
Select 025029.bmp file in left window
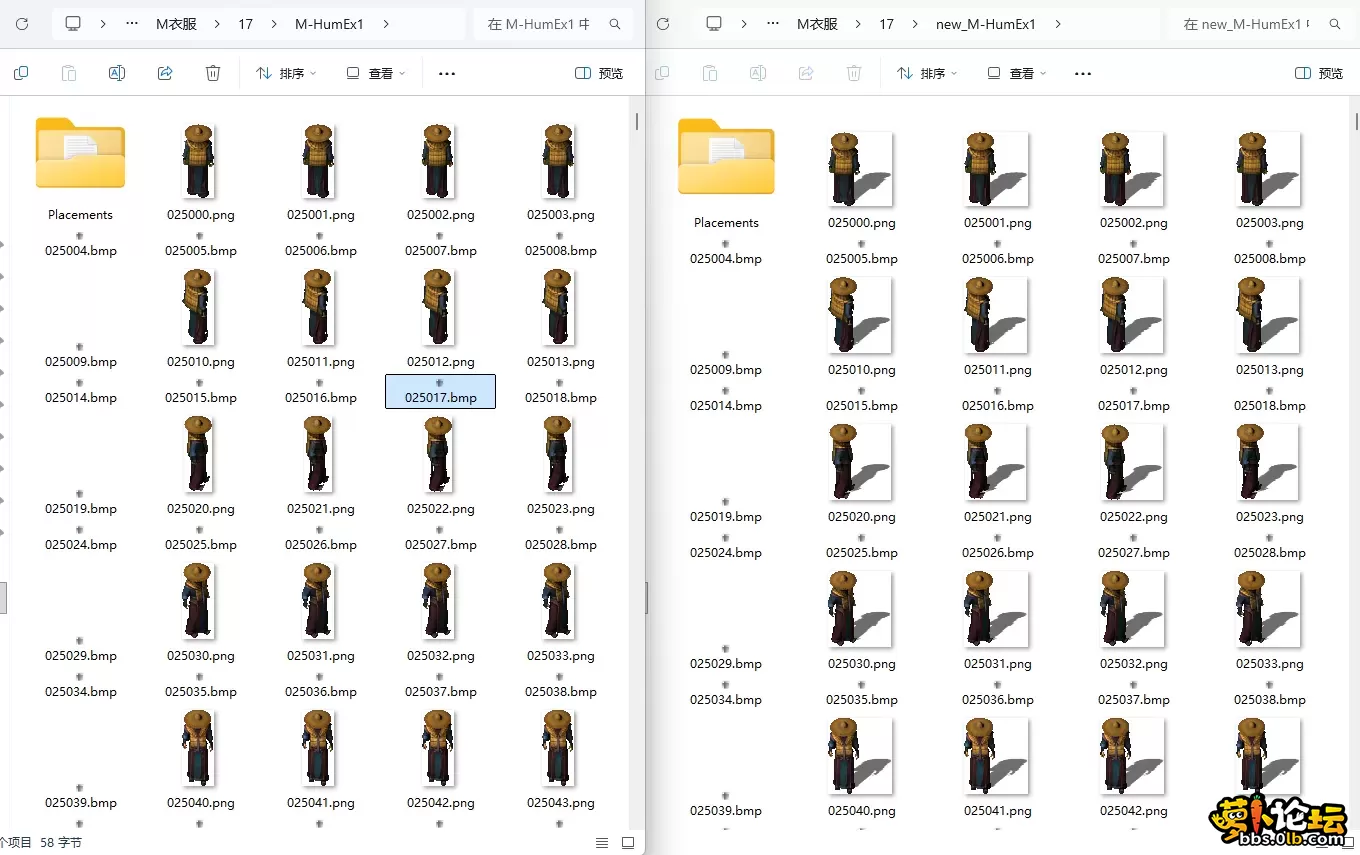click(x=81, y=650)
